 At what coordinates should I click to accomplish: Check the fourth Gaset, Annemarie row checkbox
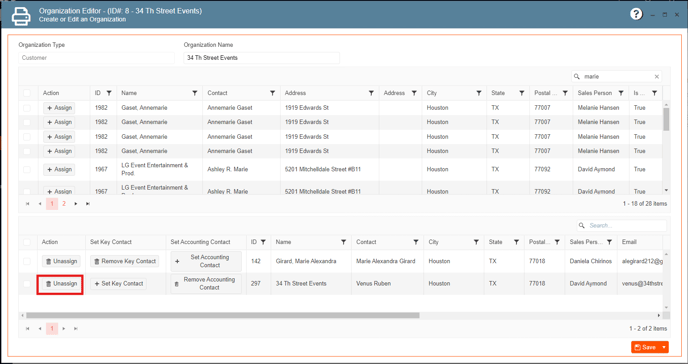27,151
